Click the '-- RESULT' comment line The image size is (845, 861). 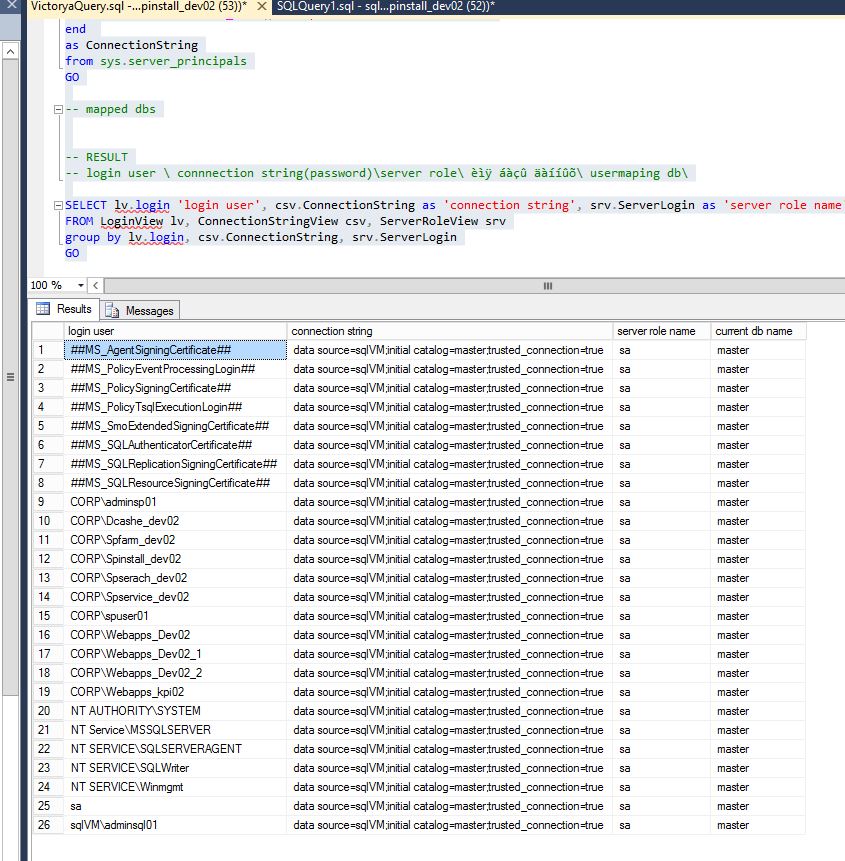click(97, 157)
